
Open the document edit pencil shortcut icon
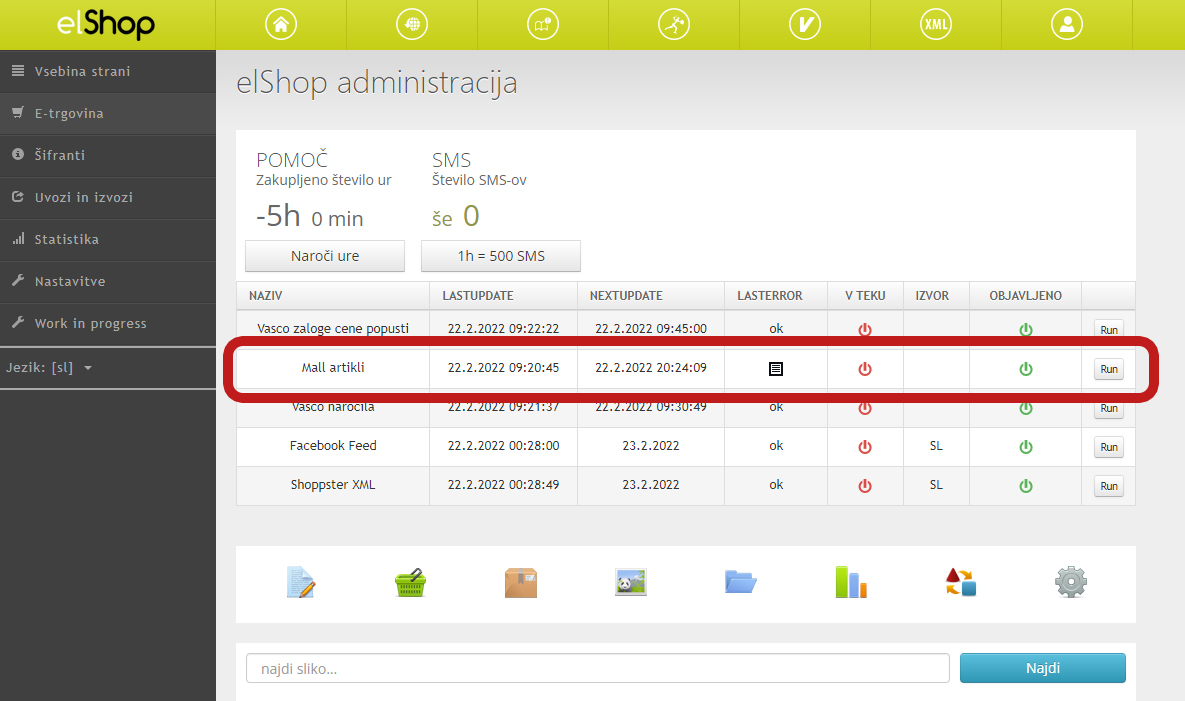pyautogui.click(x=301, y=582)
